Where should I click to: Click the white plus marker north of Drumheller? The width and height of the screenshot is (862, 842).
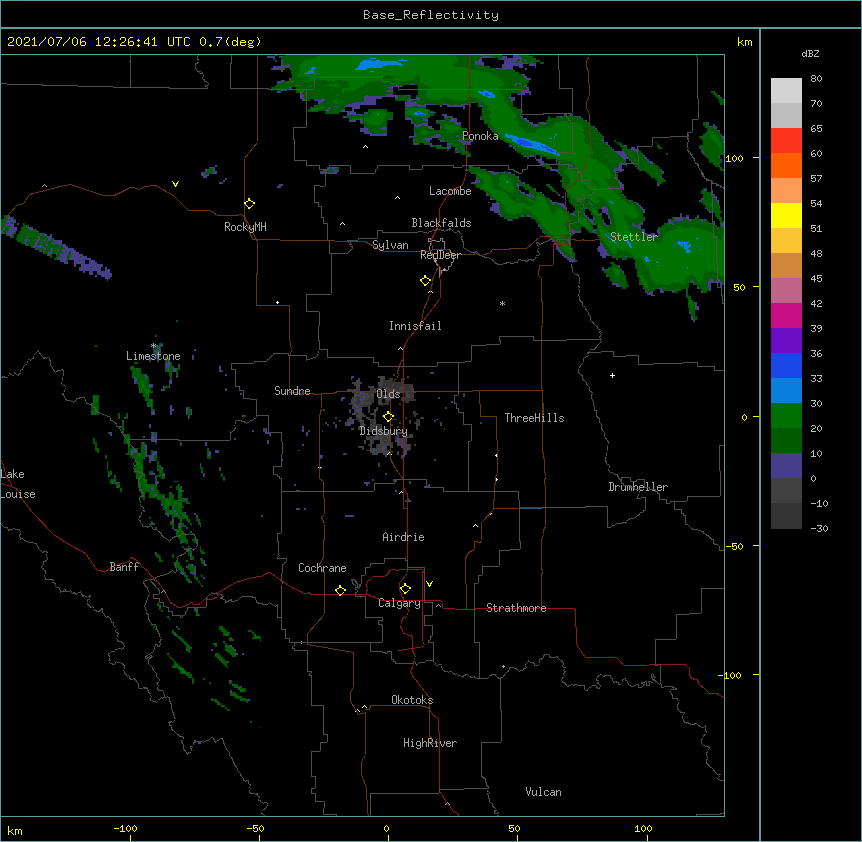click(612, 375)
